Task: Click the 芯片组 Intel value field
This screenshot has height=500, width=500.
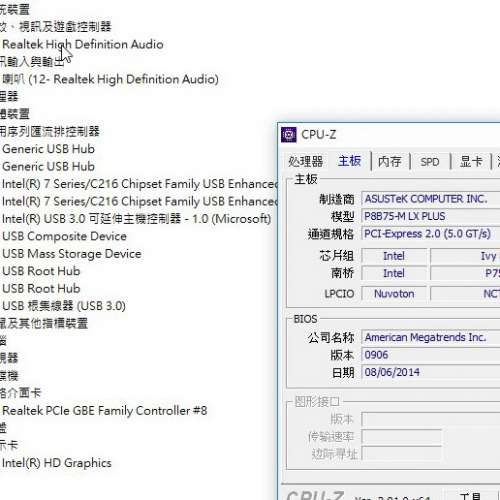Action: pyautogui.click(x=394, y=256)
